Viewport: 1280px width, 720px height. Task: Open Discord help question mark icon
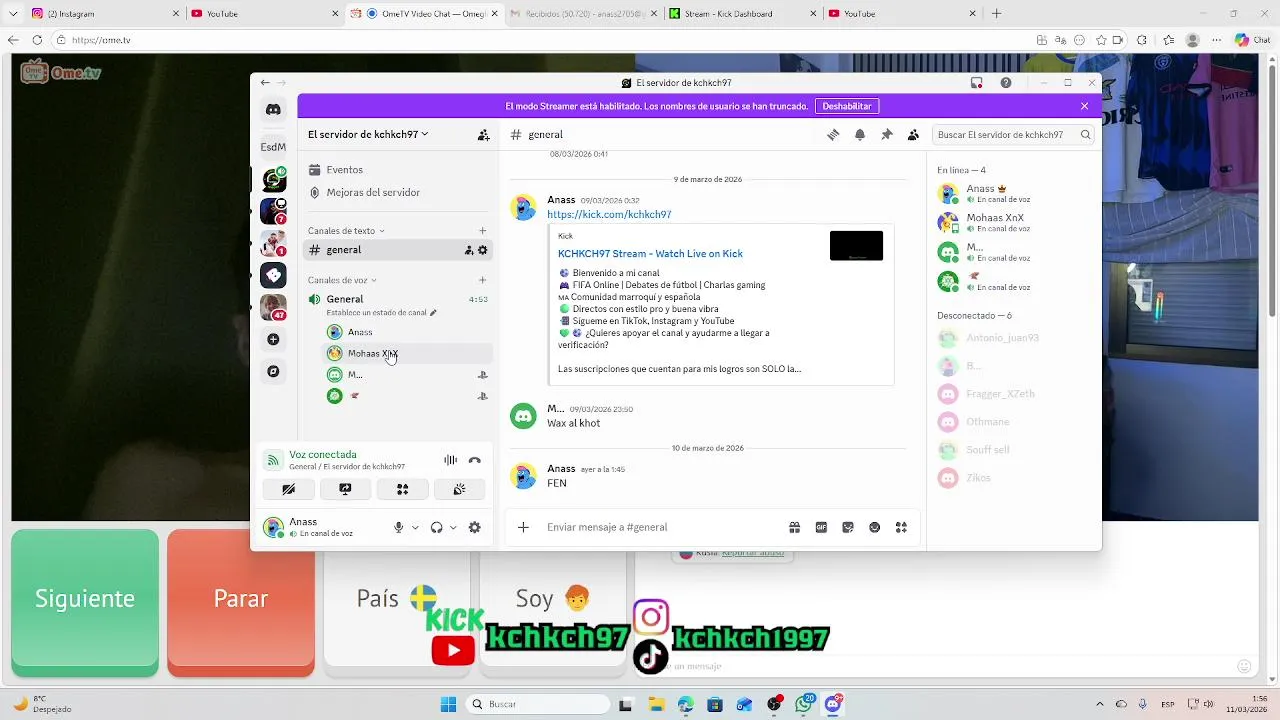point(1006,83)
